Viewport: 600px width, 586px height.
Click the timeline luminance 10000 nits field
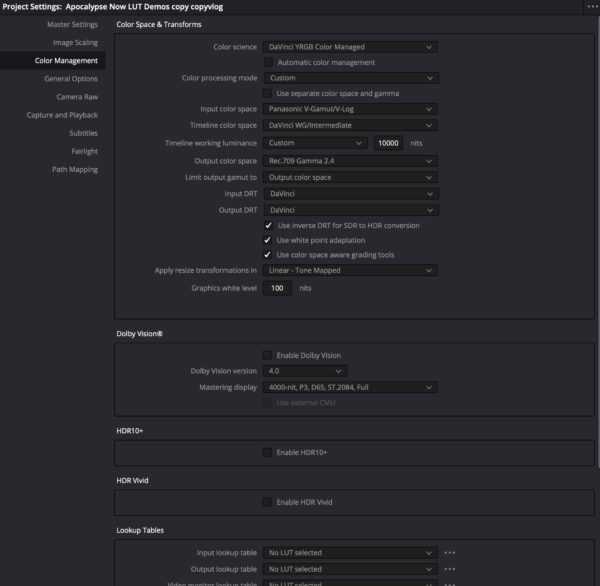coord(388,143)
